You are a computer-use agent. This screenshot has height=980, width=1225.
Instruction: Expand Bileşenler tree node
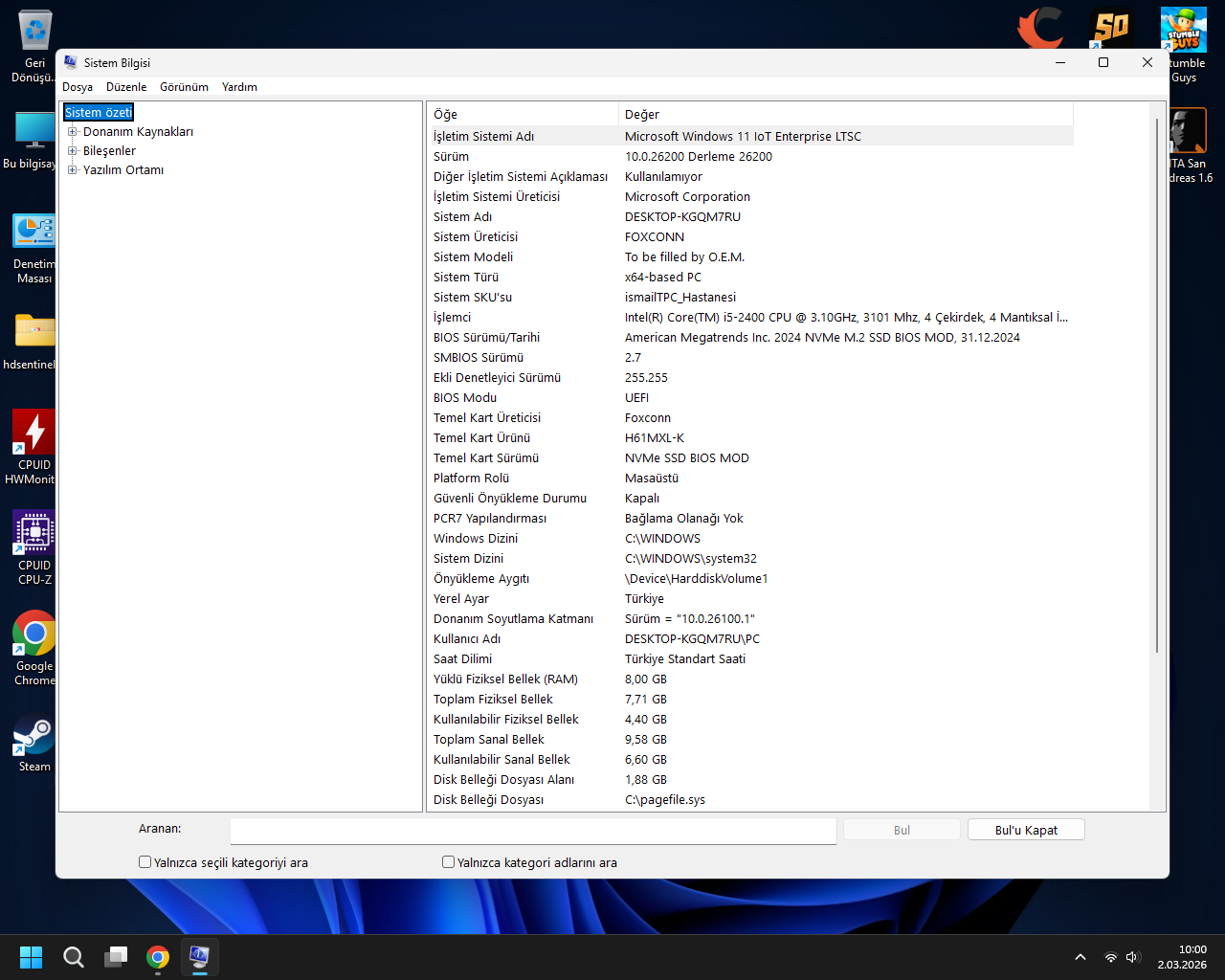72,151
